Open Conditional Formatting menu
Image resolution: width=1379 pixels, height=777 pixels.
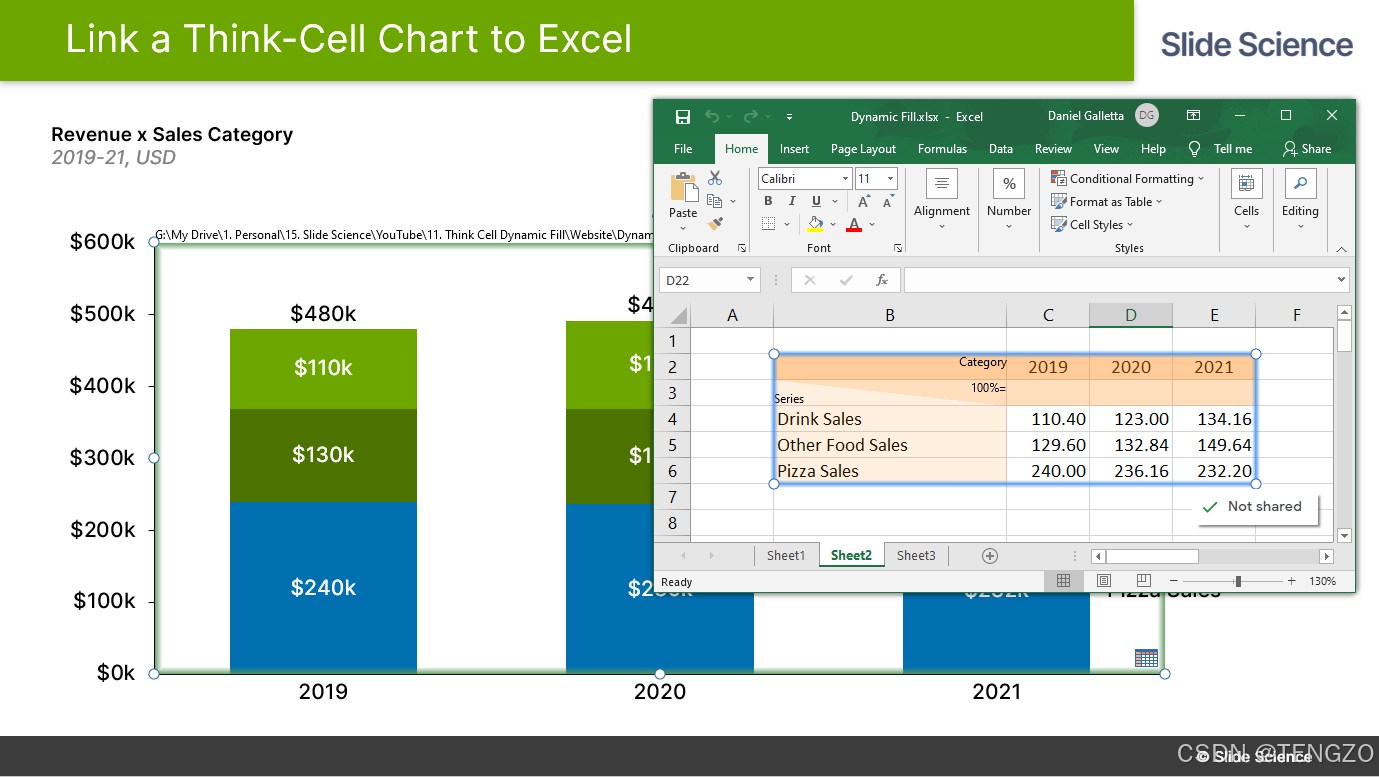tap(1128, 179)
